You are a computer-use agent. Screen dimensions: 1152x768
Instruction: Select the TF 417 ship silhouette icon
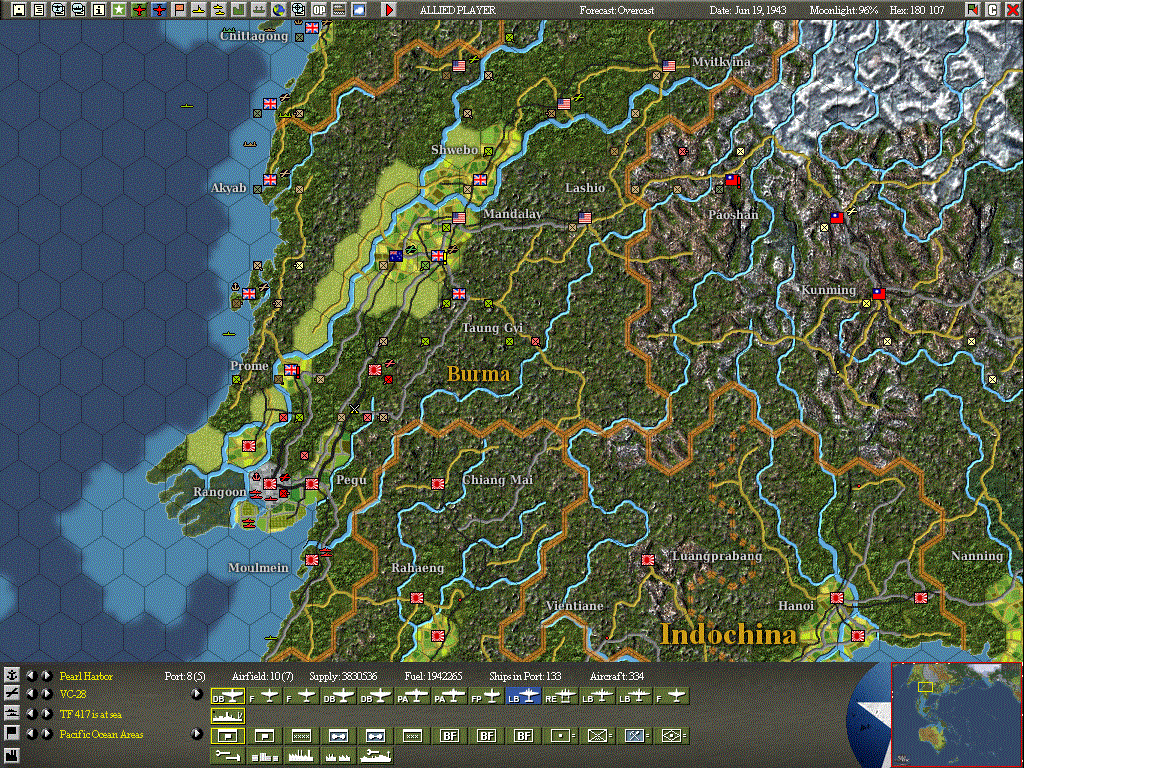pos(228,715)
